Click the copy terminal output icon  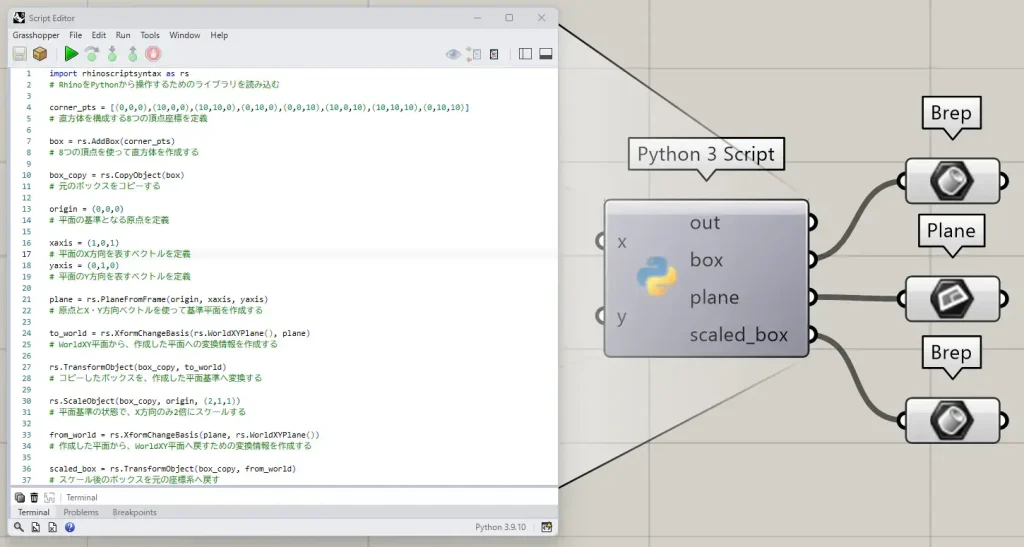(20, 497)
